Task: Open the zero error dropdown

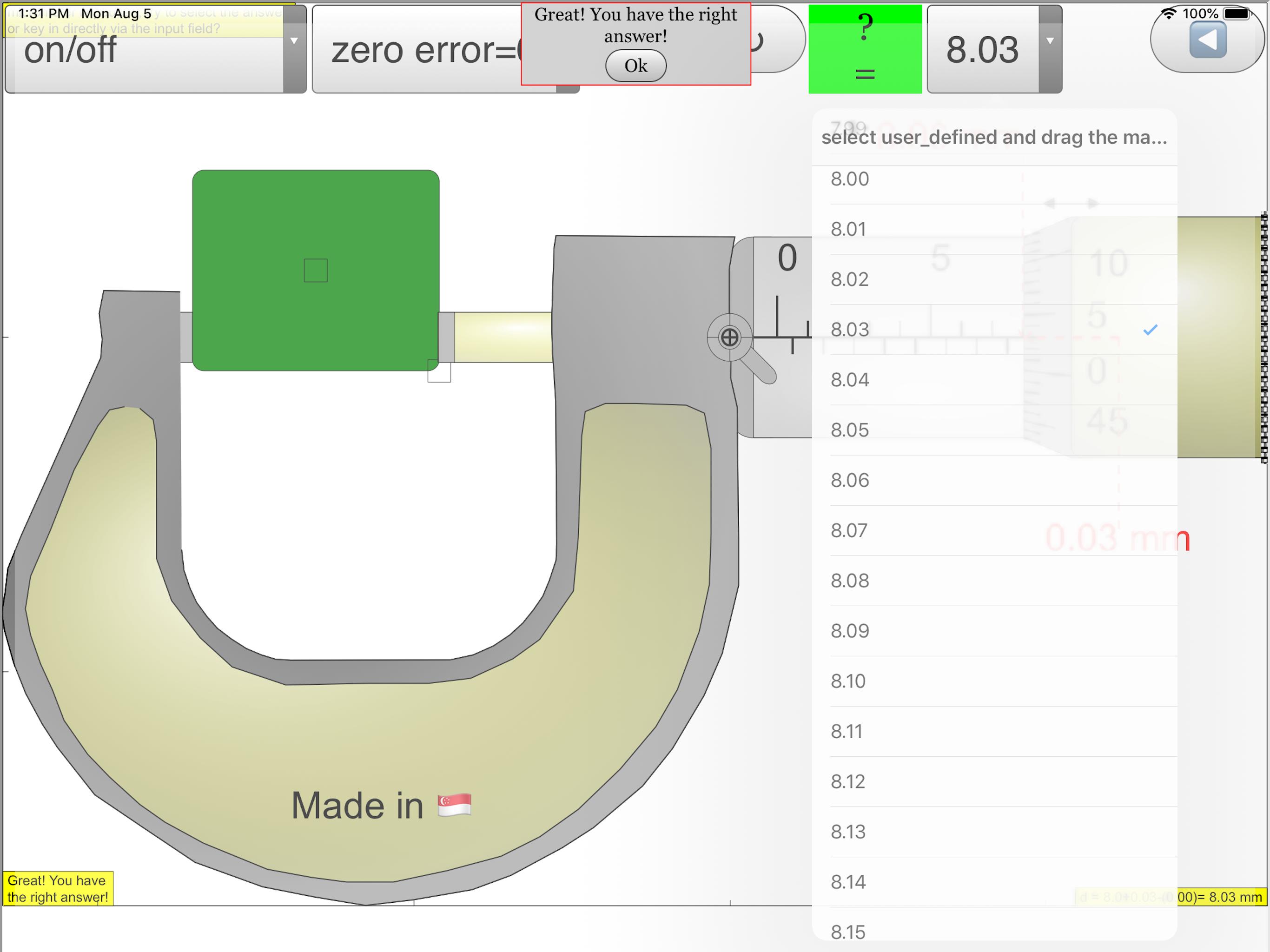Action: (445, 49)
